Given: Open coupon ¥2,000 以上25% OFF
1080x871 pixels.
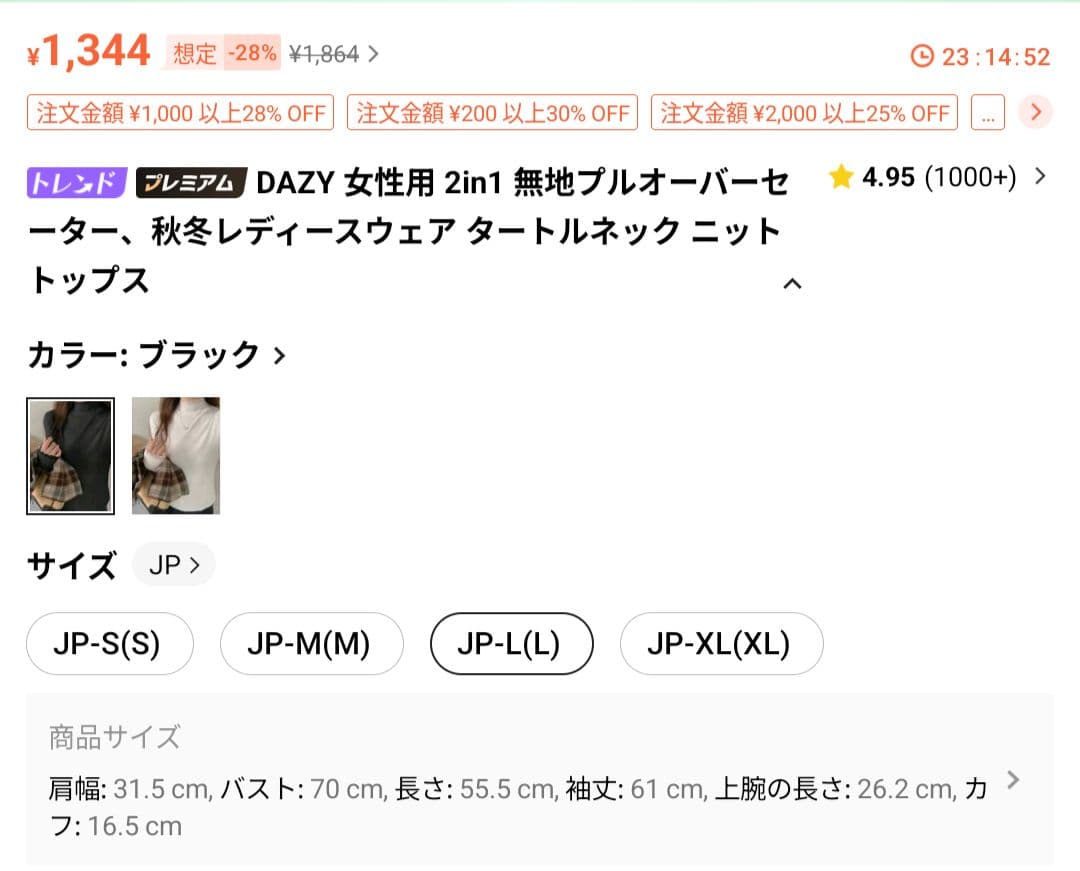Looking at the screenshot, I should click(x=804, y=112).
